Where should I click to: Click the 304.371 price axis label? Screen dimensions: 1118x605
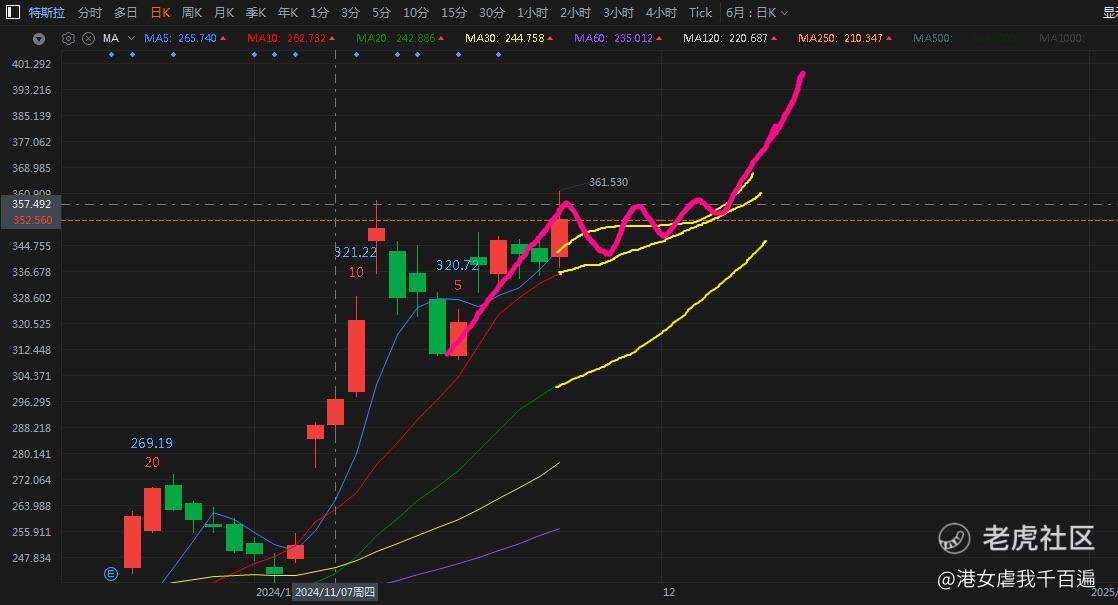point(31,376)
